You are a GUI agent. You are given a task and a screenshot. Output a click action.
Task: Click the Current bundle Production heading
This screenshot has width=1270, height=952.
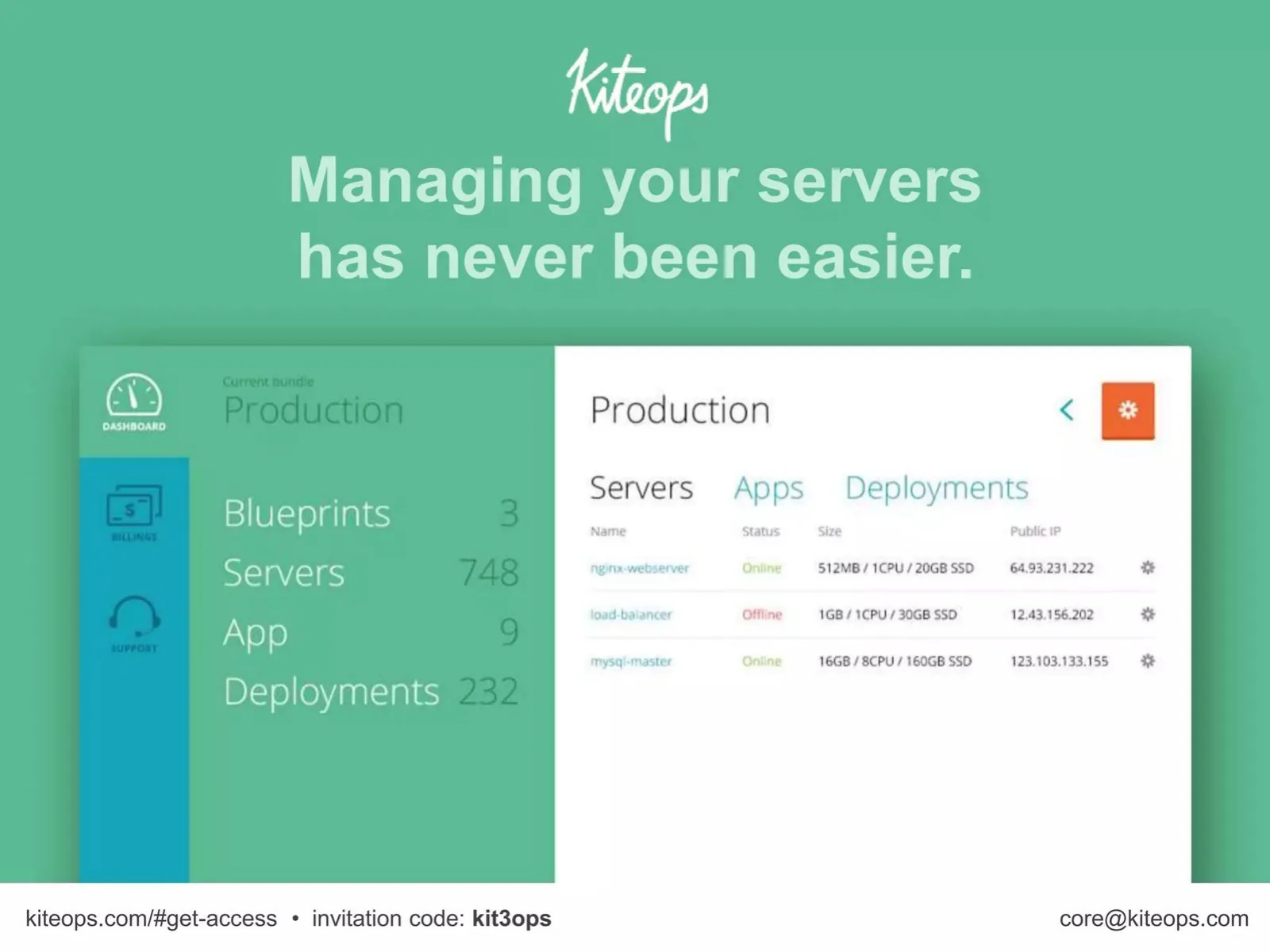point(314,401)
